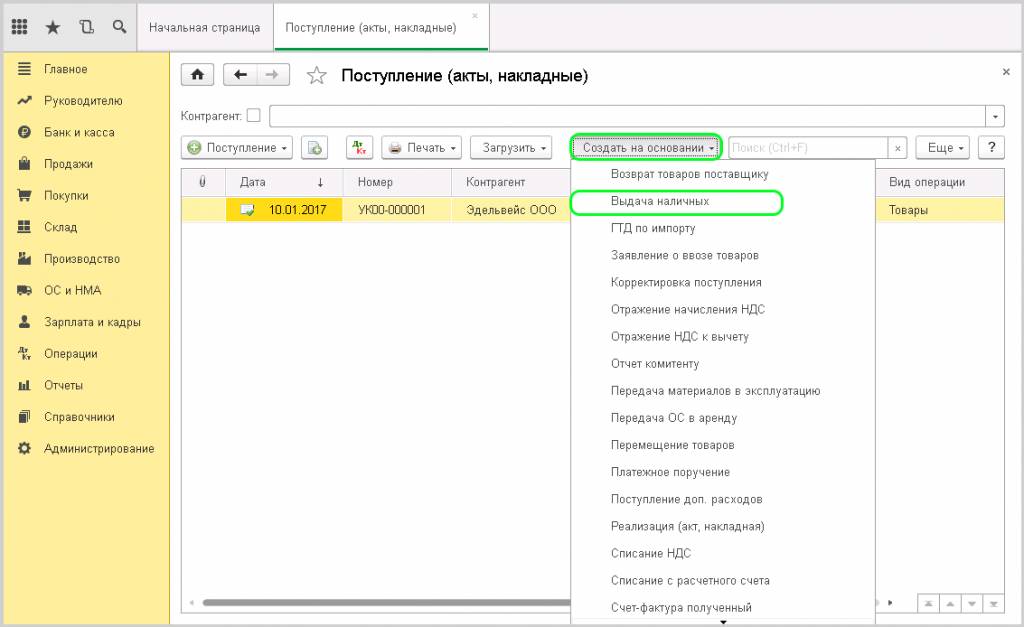Click the horizontal scrollbar of the list

click(385, 603)
